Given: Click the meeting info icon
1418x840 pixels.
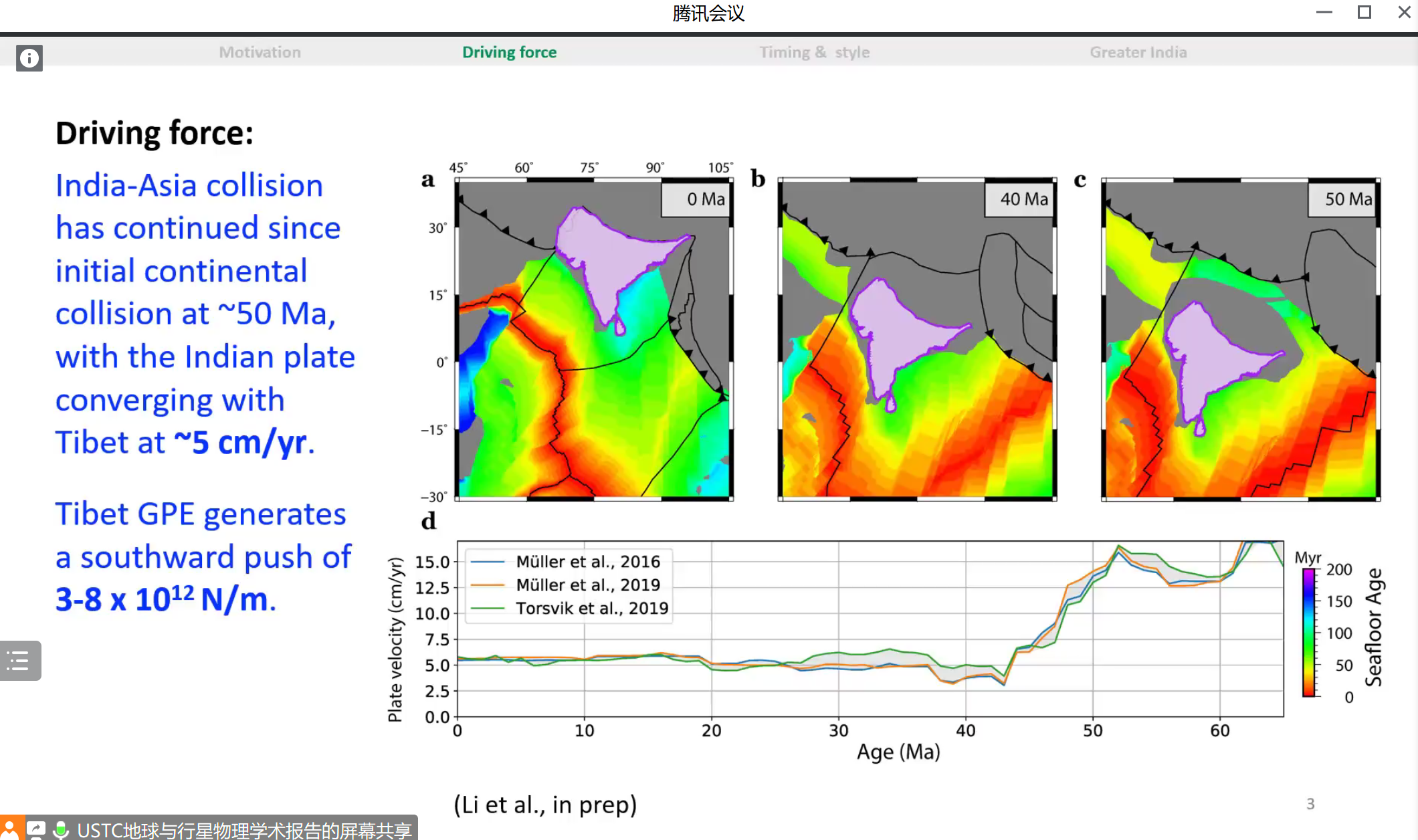Looking at the screenshot, I should (29, 58).
